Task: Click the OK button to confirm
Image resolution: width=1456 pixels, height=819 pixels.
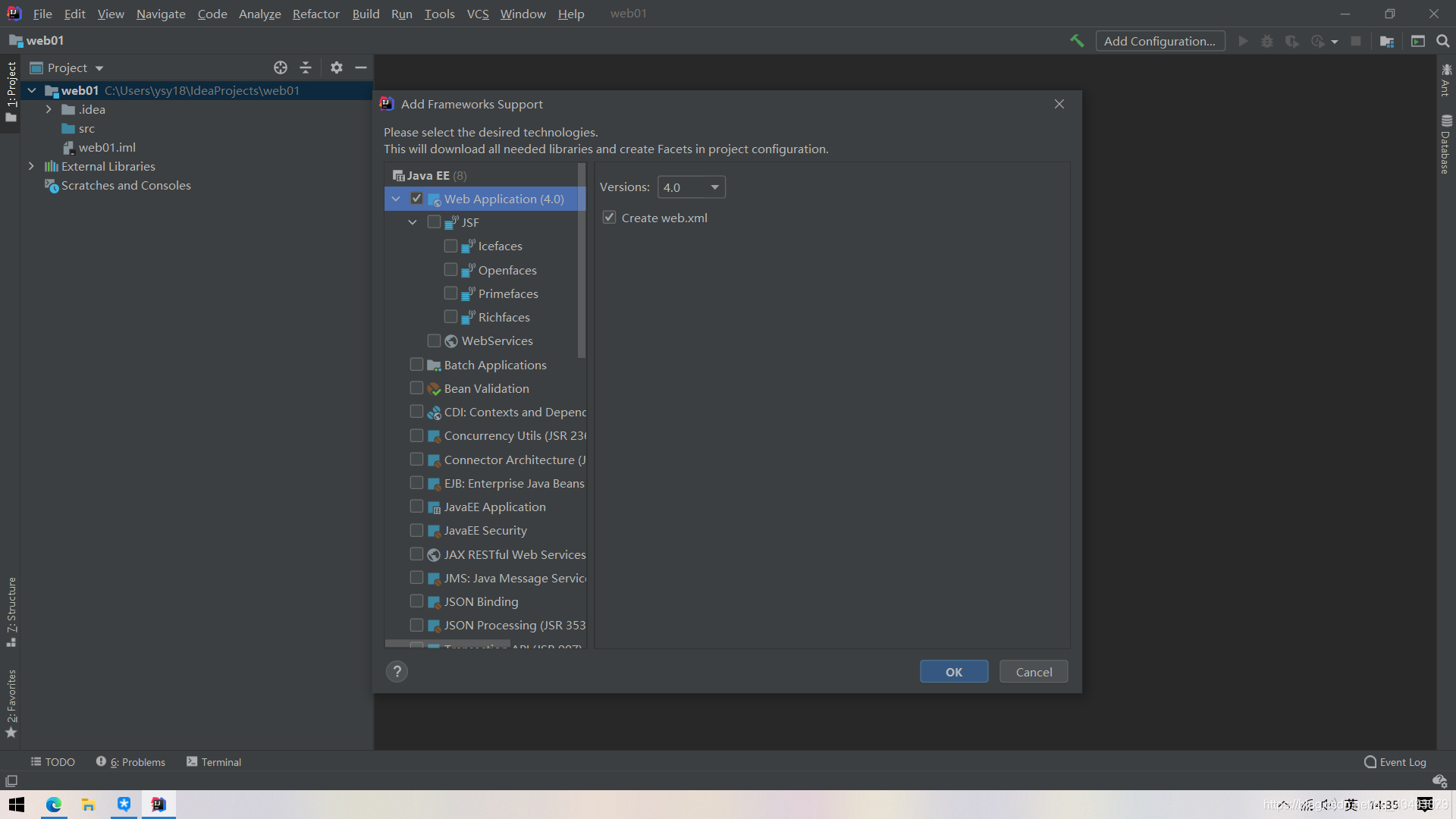Action: tap(953, 671)
